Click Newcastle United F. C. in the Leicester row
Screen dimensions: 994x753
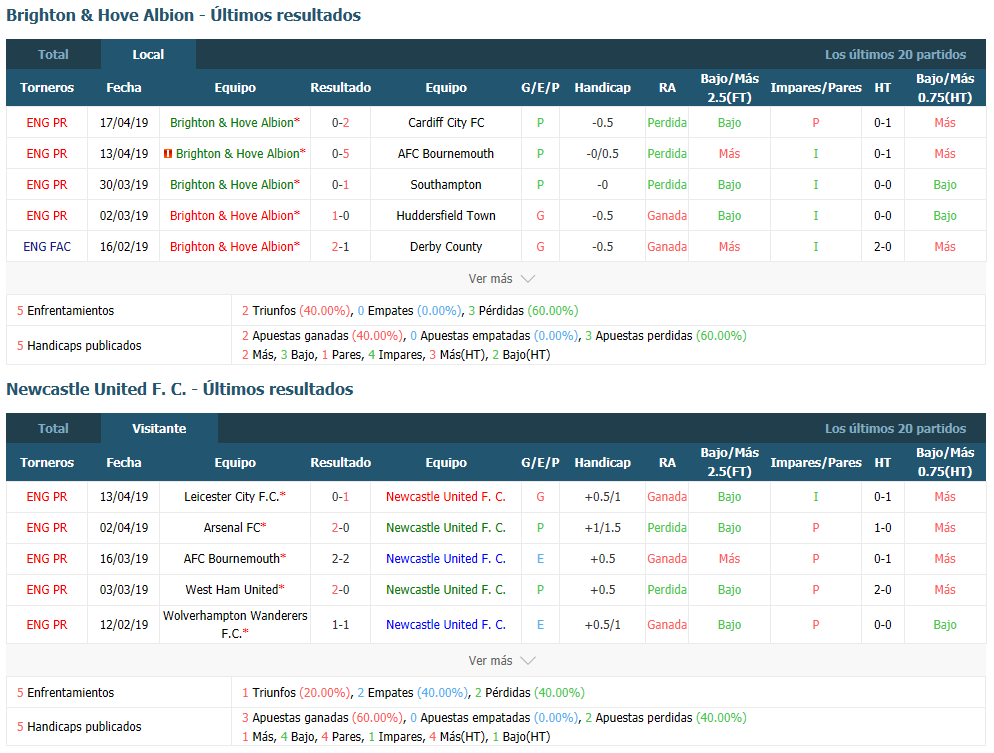point(446,497)
